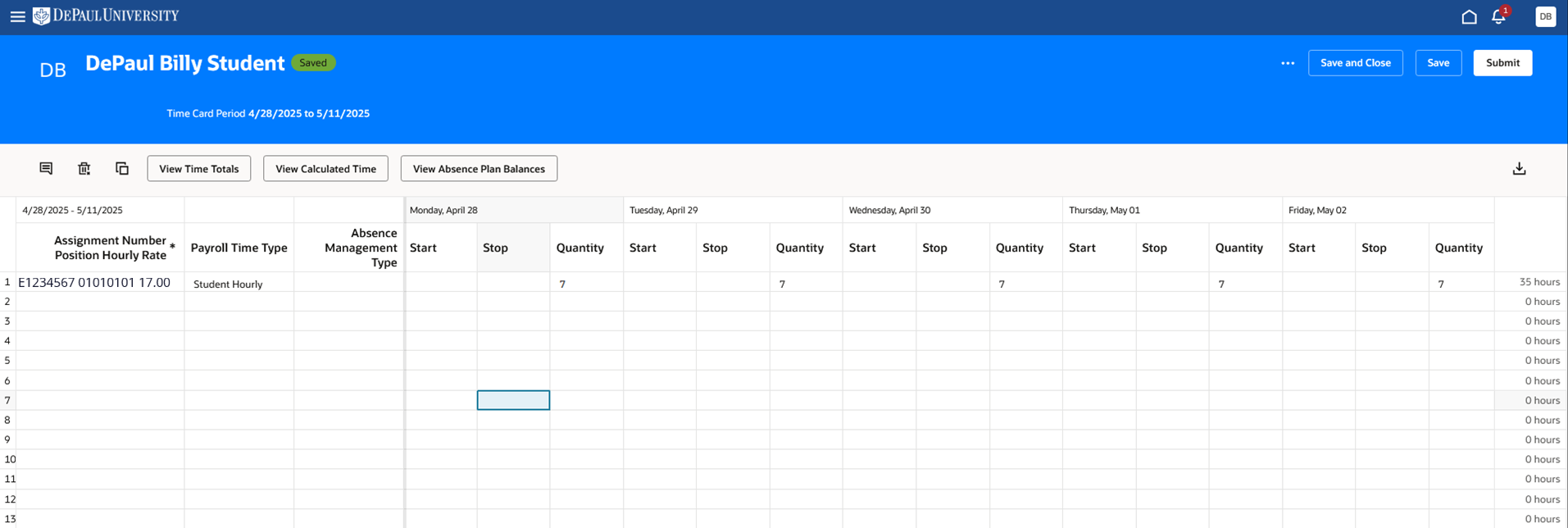Click the Start header under Monday April 28
The image size is (1568, 528).
pos(441,248)
